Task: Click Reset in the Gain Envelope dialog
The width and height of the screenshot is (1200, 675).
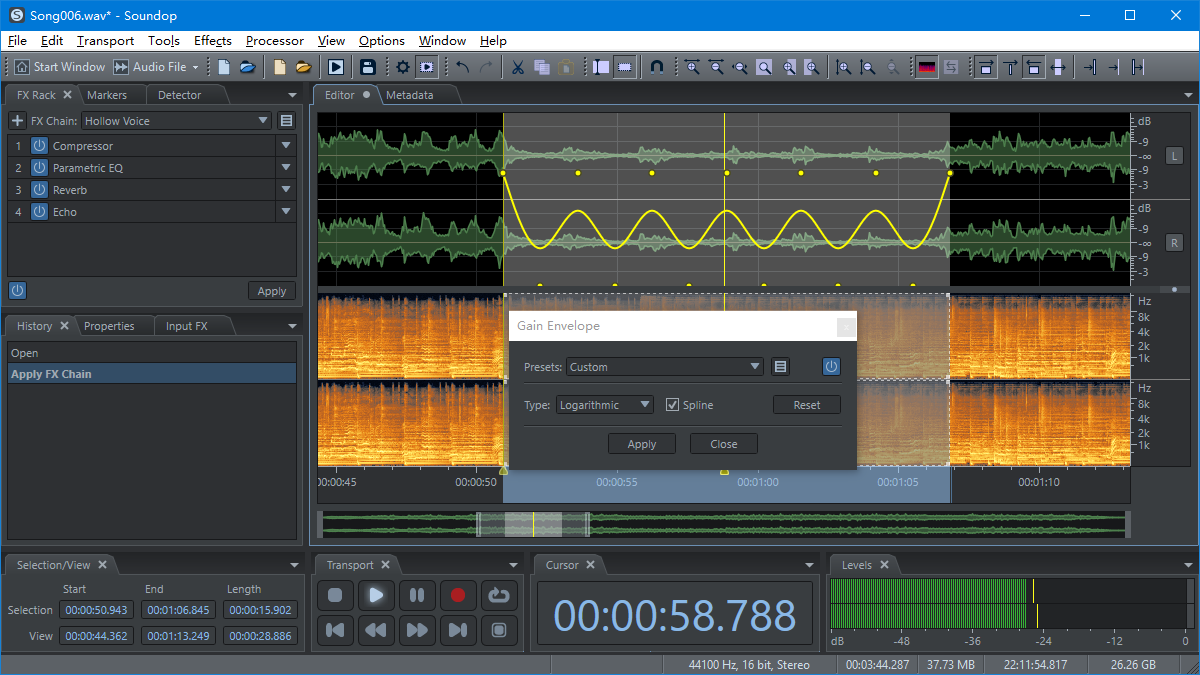Action: (x=806, y=404)
